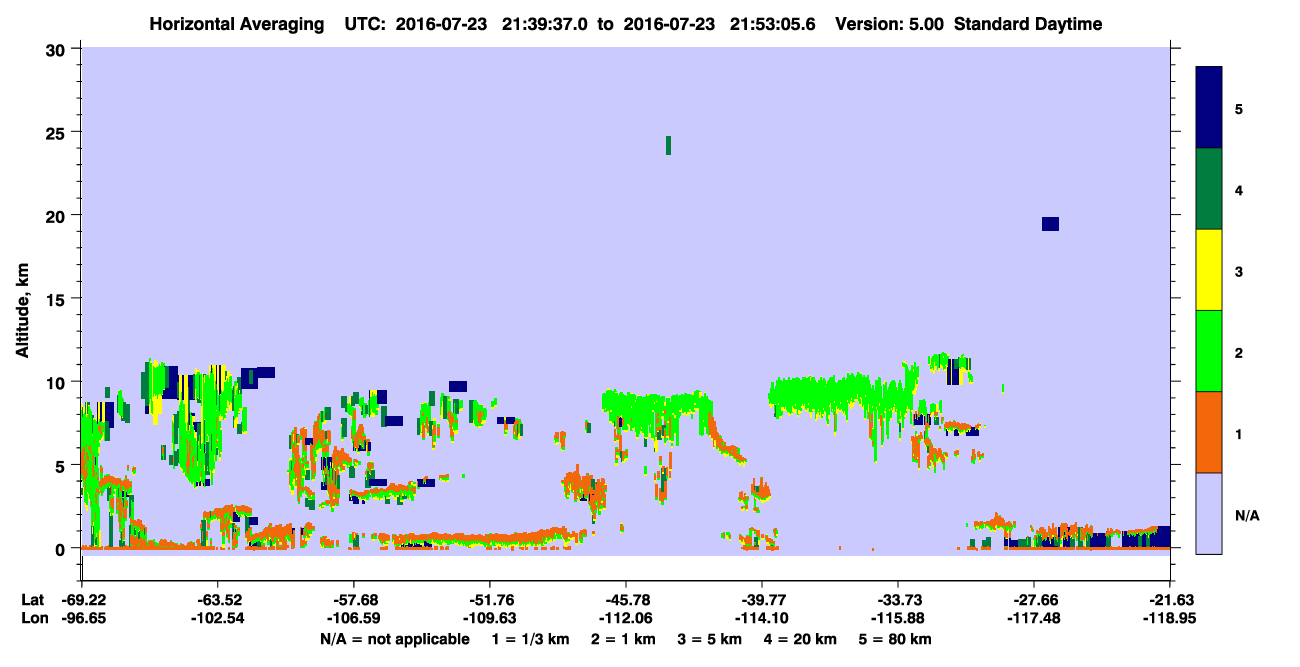This screenshot has height=667, width=1300.
Task: Click latitude value -69.22
Action: (x=82, y=600)
